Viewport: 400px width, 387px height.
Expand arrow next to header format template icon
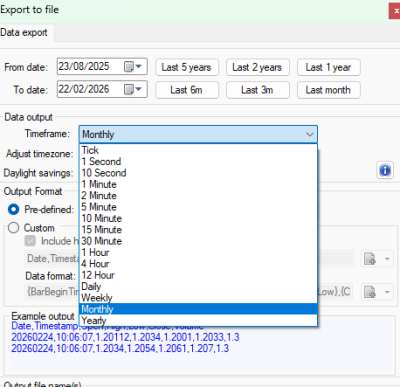click(x=387, y=259)
